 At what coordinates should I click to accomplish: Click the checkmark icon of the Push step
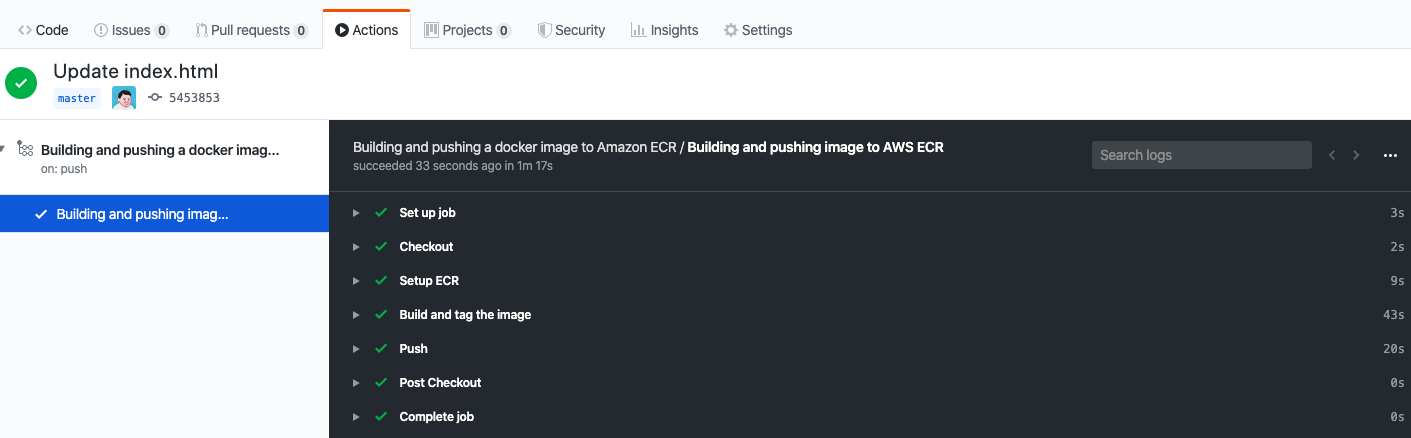[x=381, y=349]
